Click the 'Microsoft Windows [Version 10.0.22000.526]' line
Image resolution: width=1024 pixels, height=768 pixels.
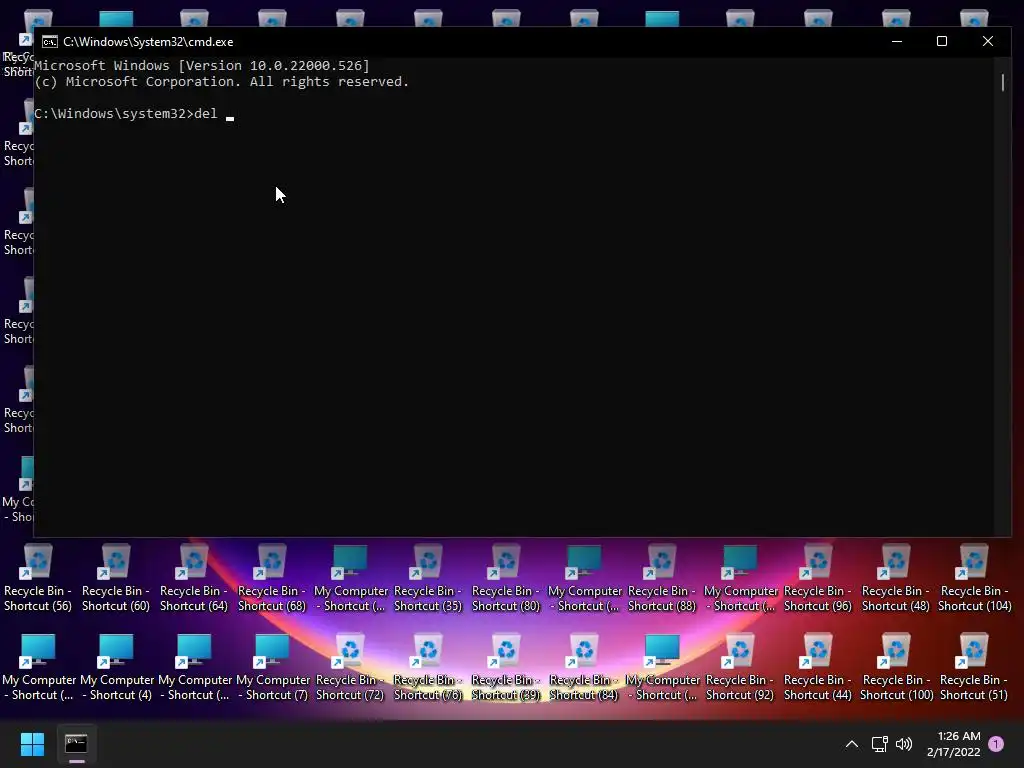202,65
